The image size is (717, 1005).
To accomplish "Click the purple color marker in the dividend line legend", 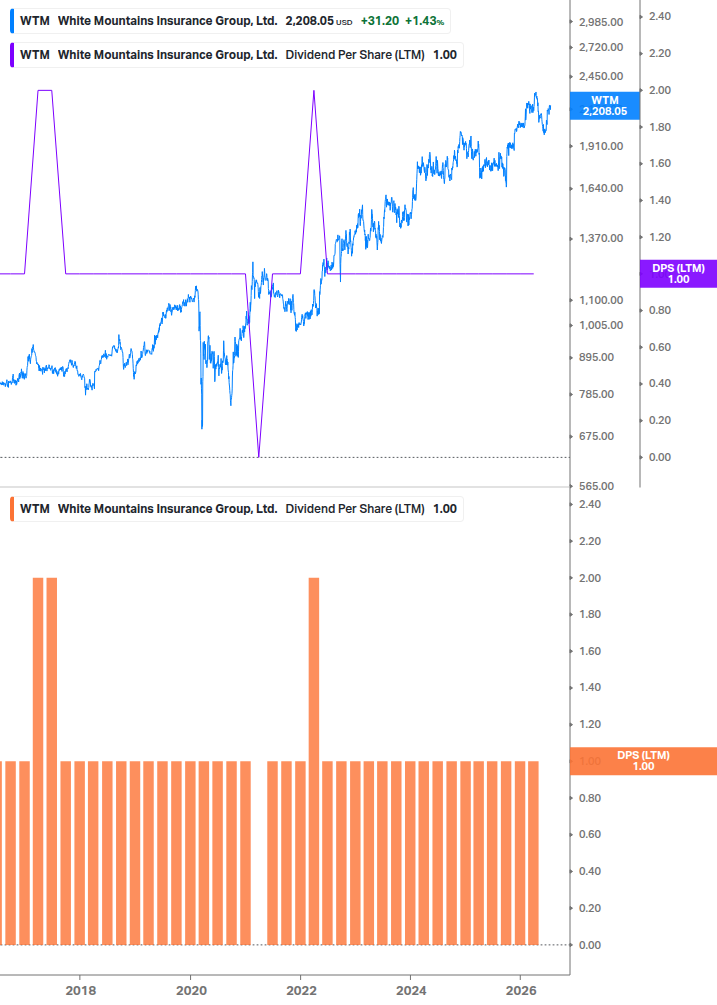I will coord(12,55).
